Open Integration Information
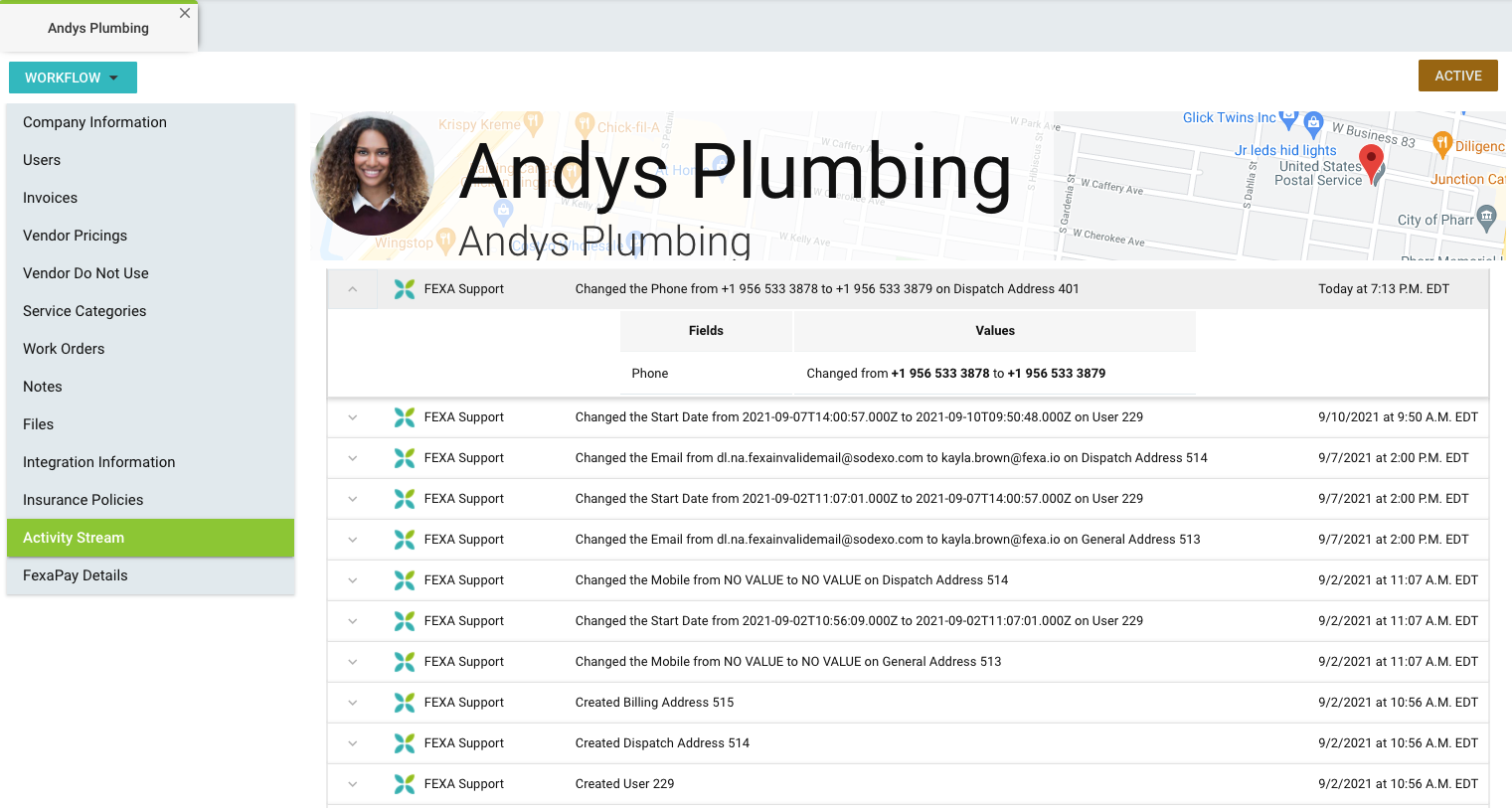 150,462
